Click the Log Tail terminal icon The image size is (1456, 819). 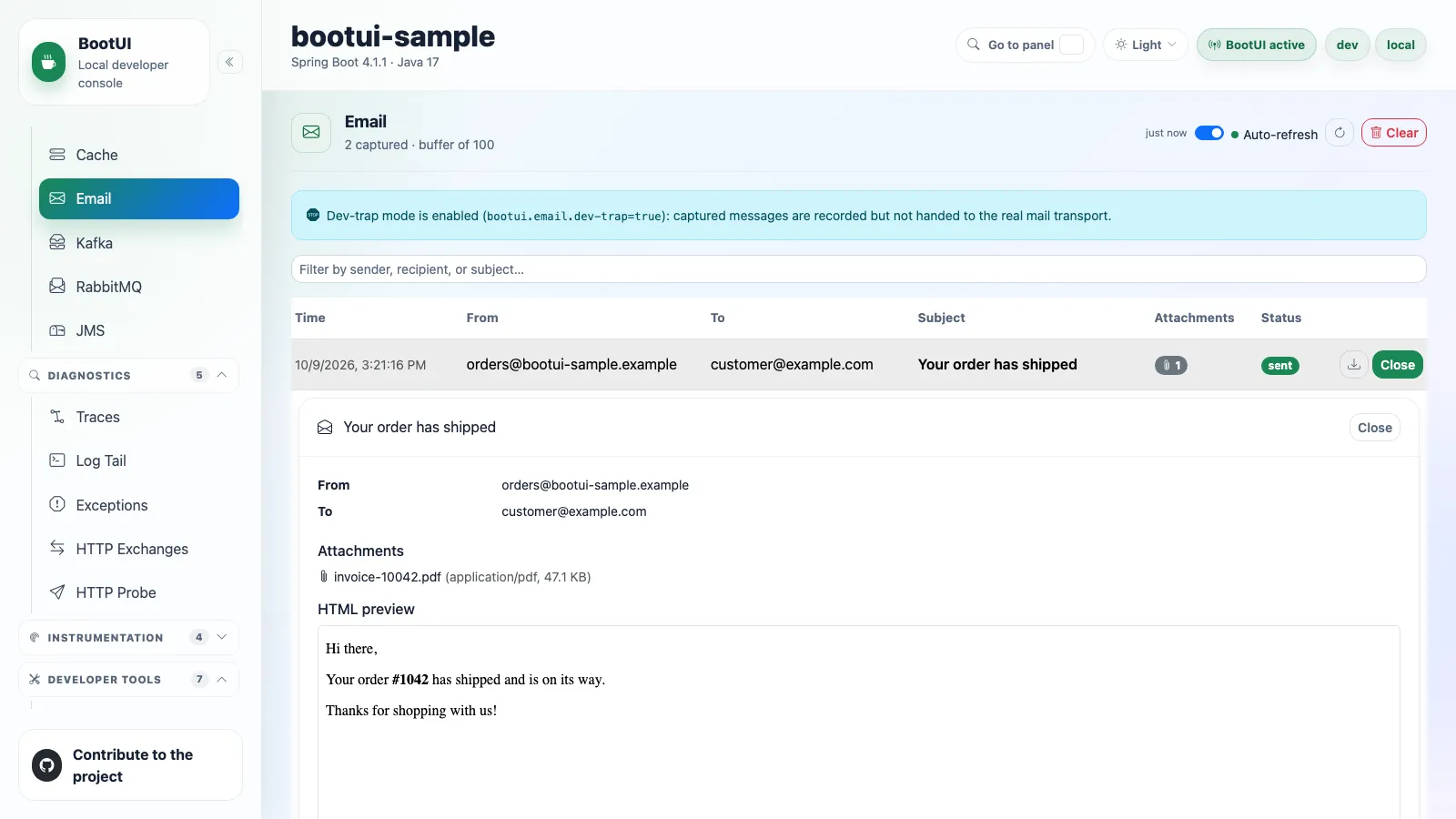click(x=57, y=460)
